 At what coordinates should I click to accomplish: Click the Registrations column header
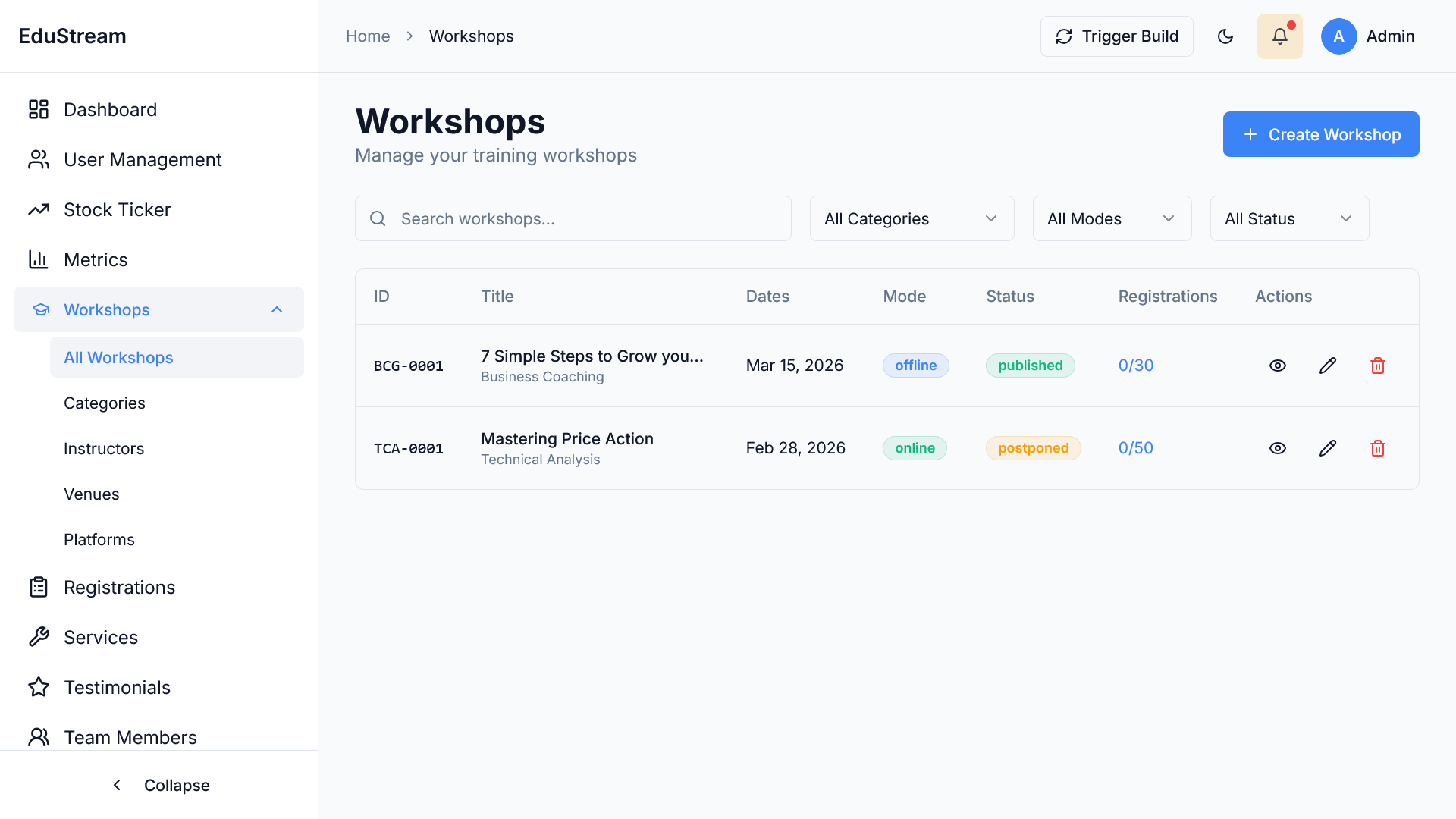[x=1168, y=297]
